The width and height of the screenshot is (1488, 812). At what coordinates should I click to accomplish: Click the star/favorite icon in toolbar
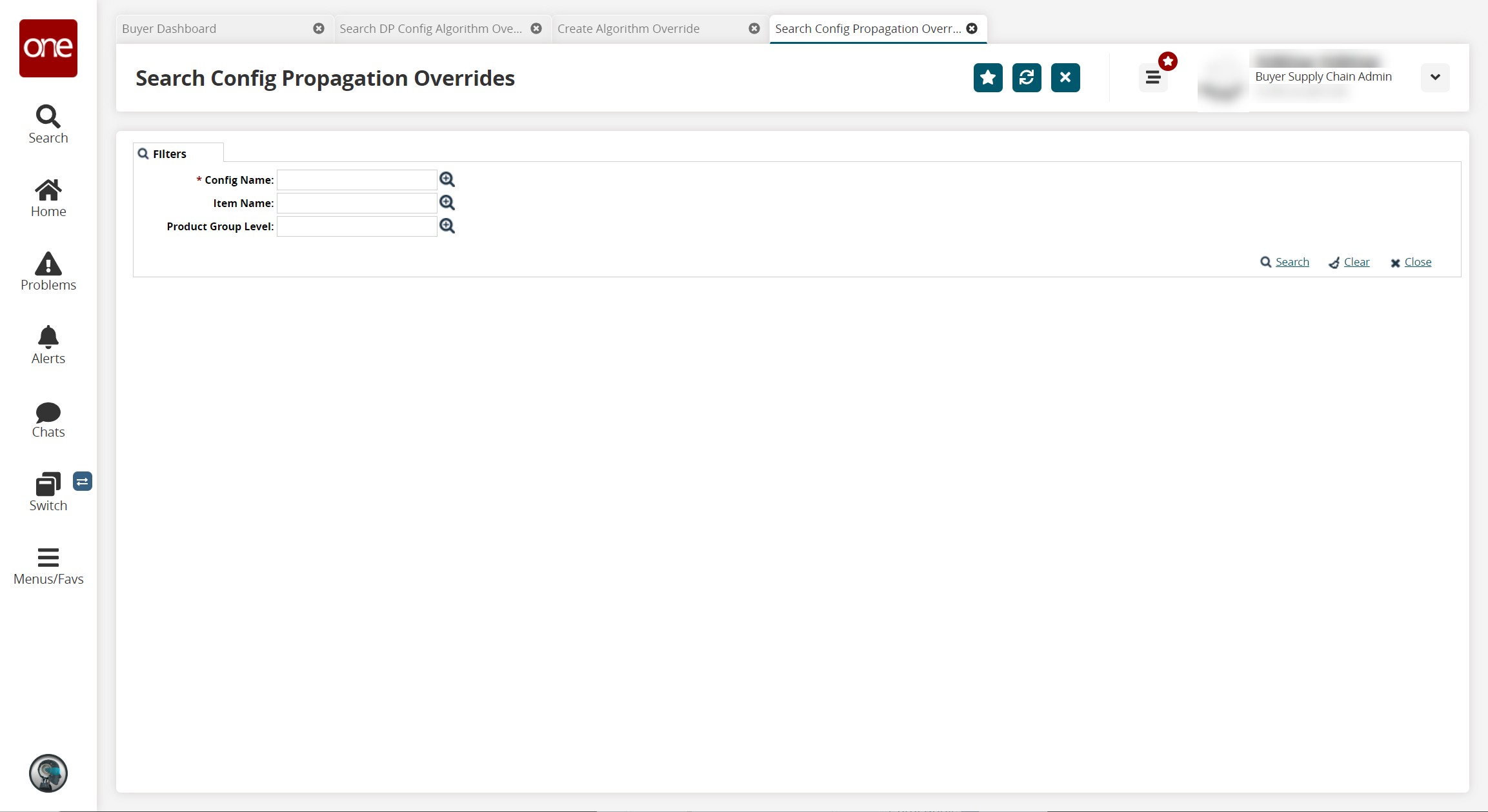pos(987,77)
